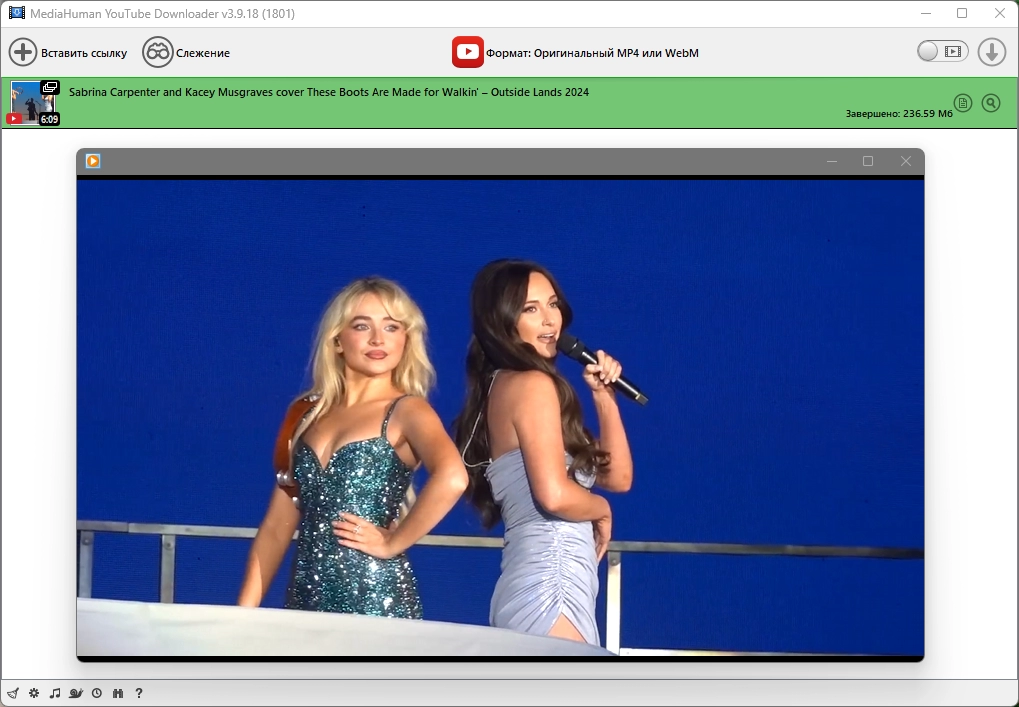Viewport: 1019px width, 707px height.
Task: Toggle the snail speed-limit icon
Action: tap(76, 693)
